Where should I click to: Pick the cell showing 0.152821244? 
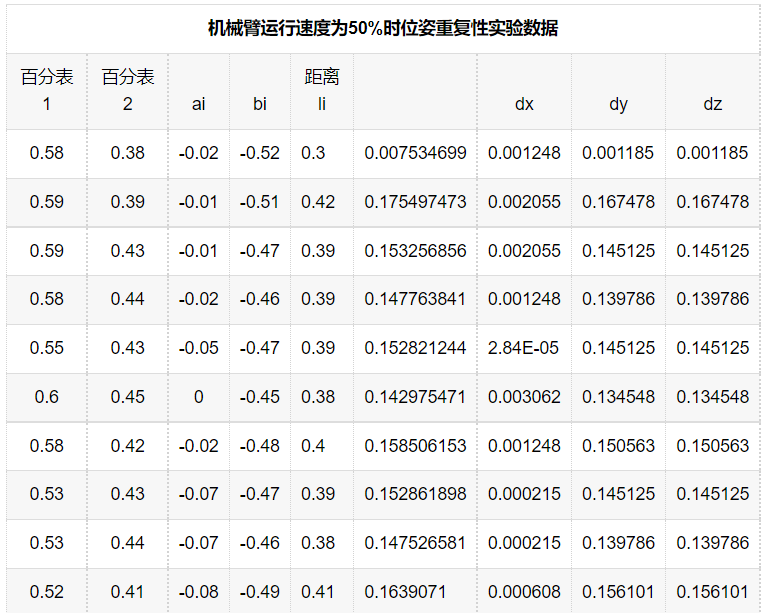[x=415, y=348]
